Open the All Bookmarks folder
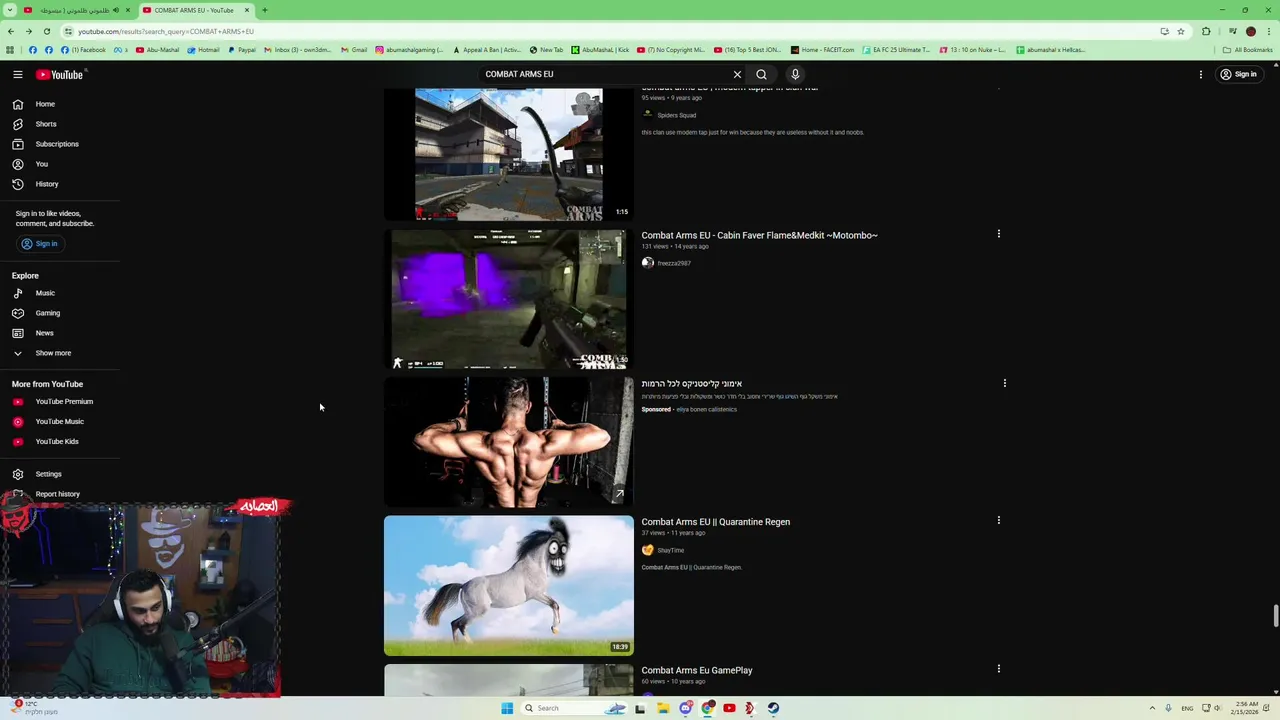This screenshot has height=720, width=1280. (x=1247, y=50)
